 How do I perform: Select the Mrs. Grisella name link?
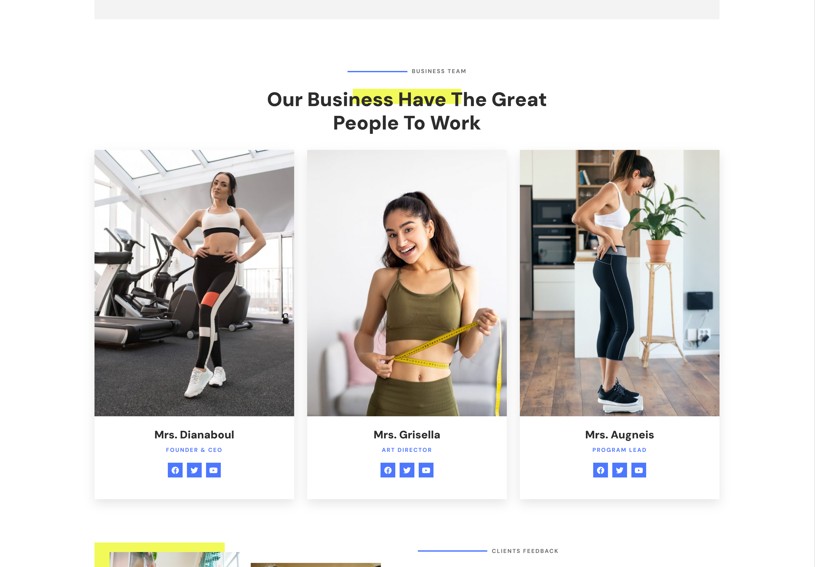pyautogui.click(x=407, y=434)
